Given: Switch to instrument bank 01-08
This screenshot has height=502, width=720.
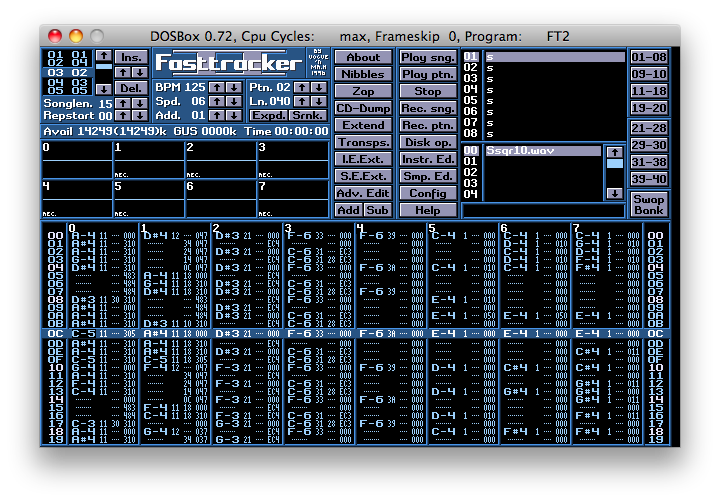Looking at the screenshot, I should 649,57.
